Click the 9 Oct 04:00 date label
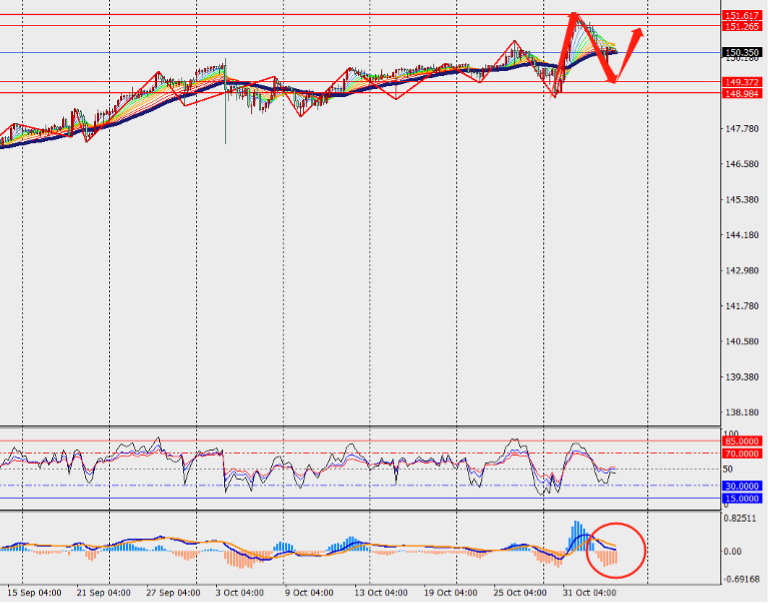 [x=309, y=593]
